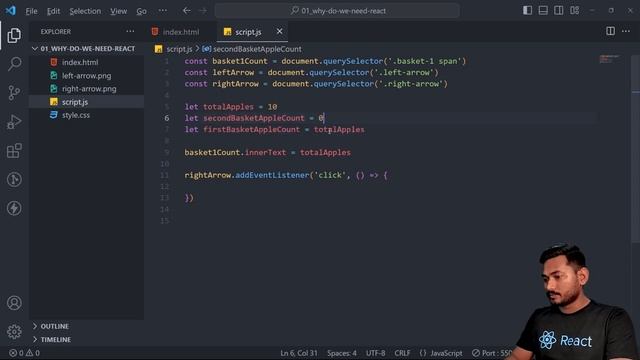Click the VS Code logo icon
Viewport: 640px width, 360px height.
[11, 11]
